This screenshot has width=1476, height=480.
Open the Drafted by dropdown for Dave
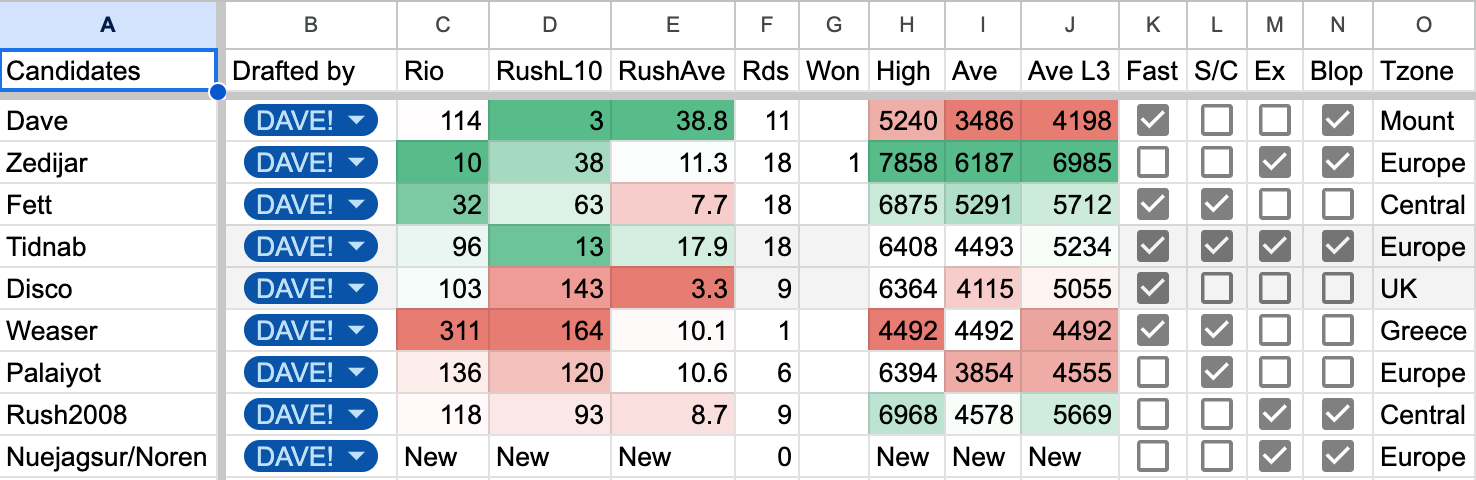click(x=311, y=121)
